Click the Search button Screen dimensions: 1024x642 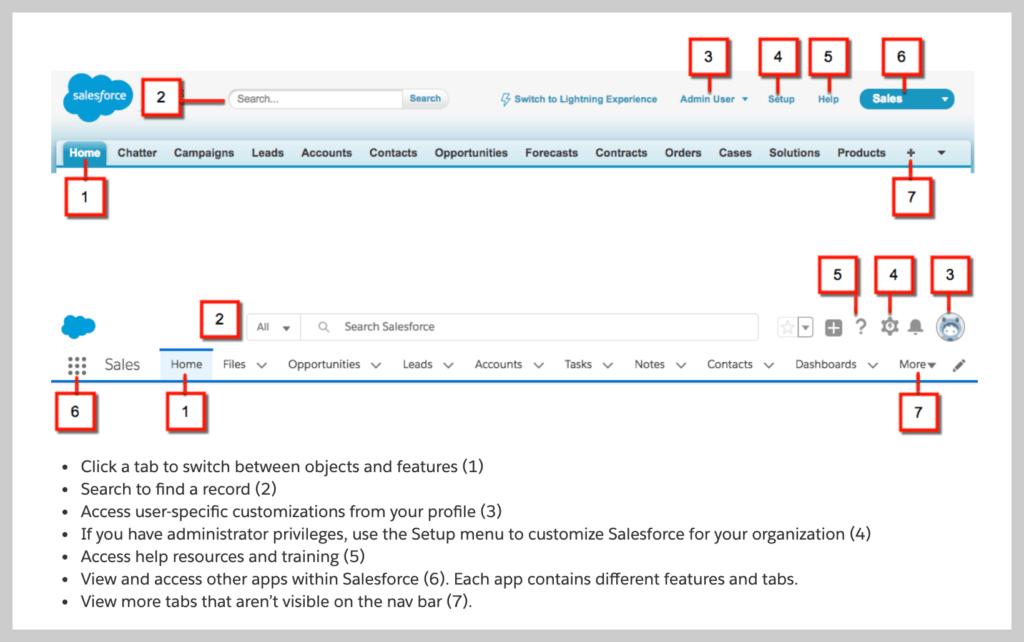425,98
